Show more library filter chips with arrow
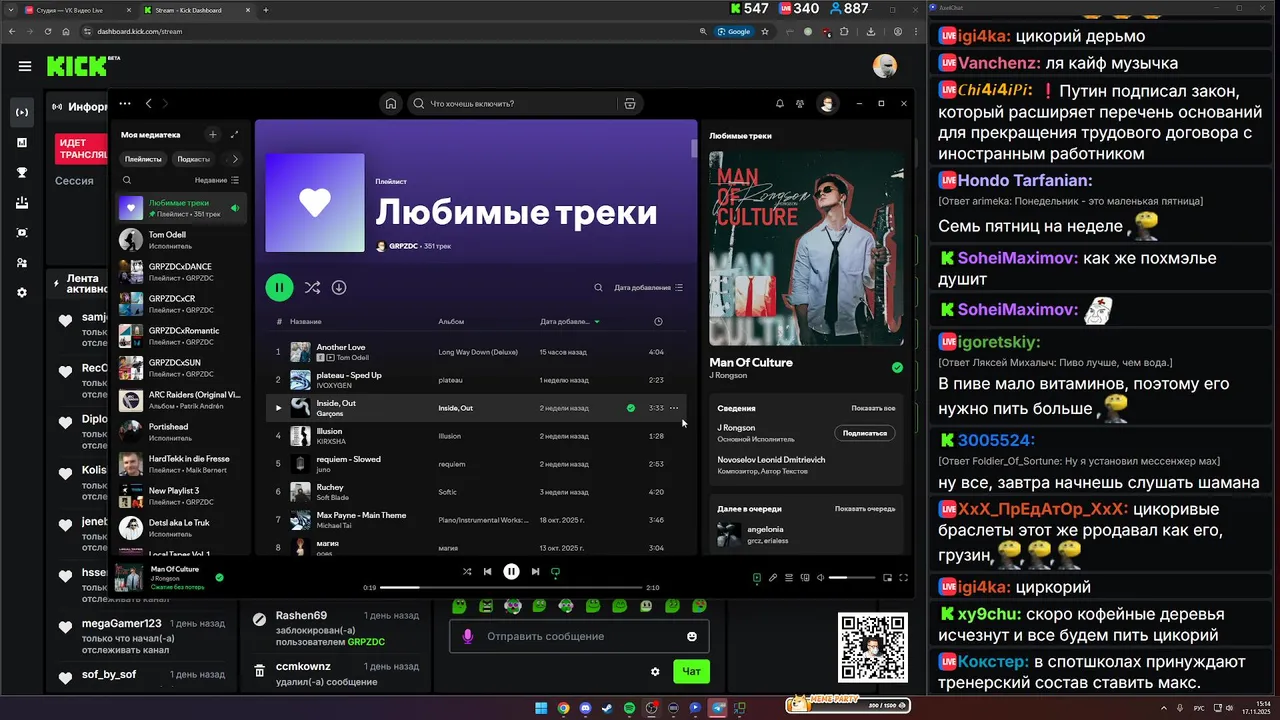 pos(235,158)
